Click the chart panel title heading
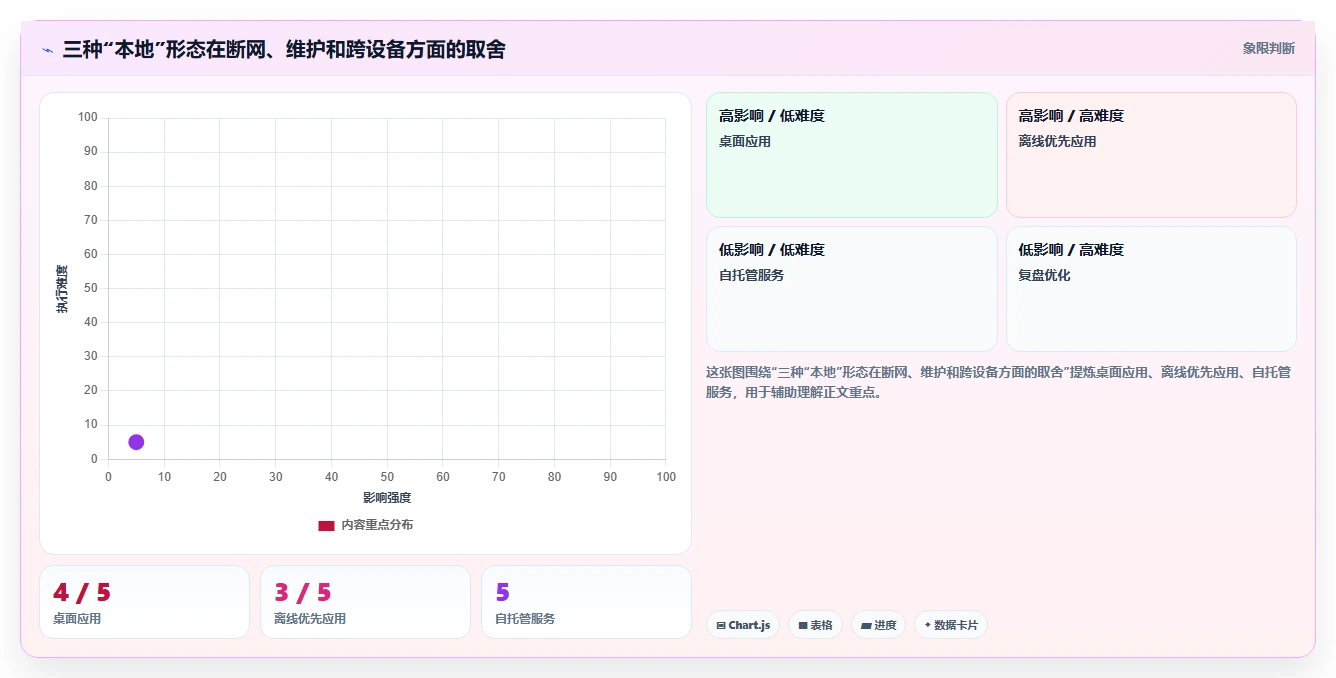1336x678 pixels. pyautogui.click(x=284, y=48)
